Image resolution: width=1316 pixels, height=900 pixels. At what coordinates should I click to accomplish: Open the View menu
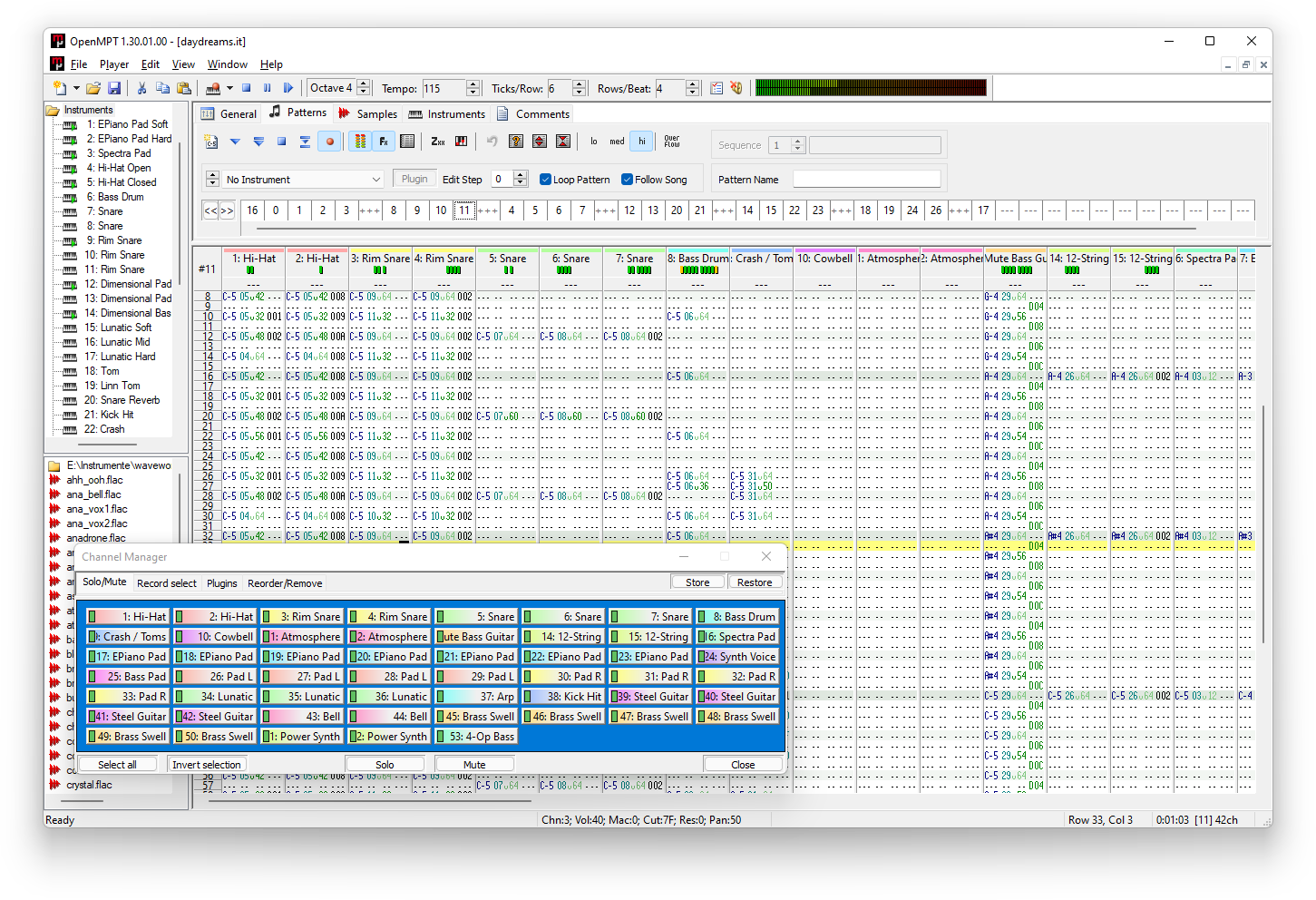(183, 64)
